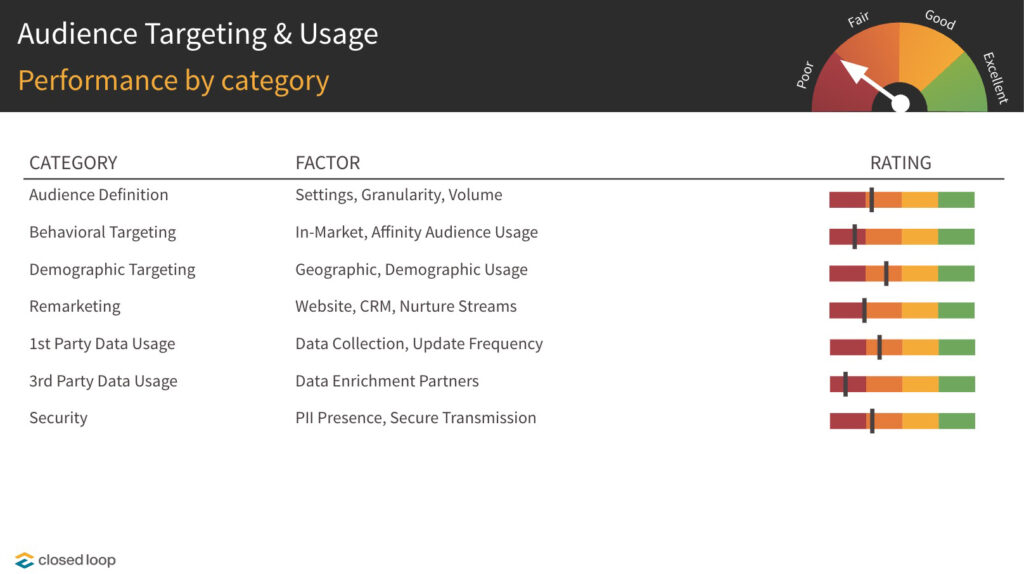The width and height of the screenshot is (1024, 574).
Task: Click the 1st Party Data Usage rating marker
Action: click(x=879, y=347)
